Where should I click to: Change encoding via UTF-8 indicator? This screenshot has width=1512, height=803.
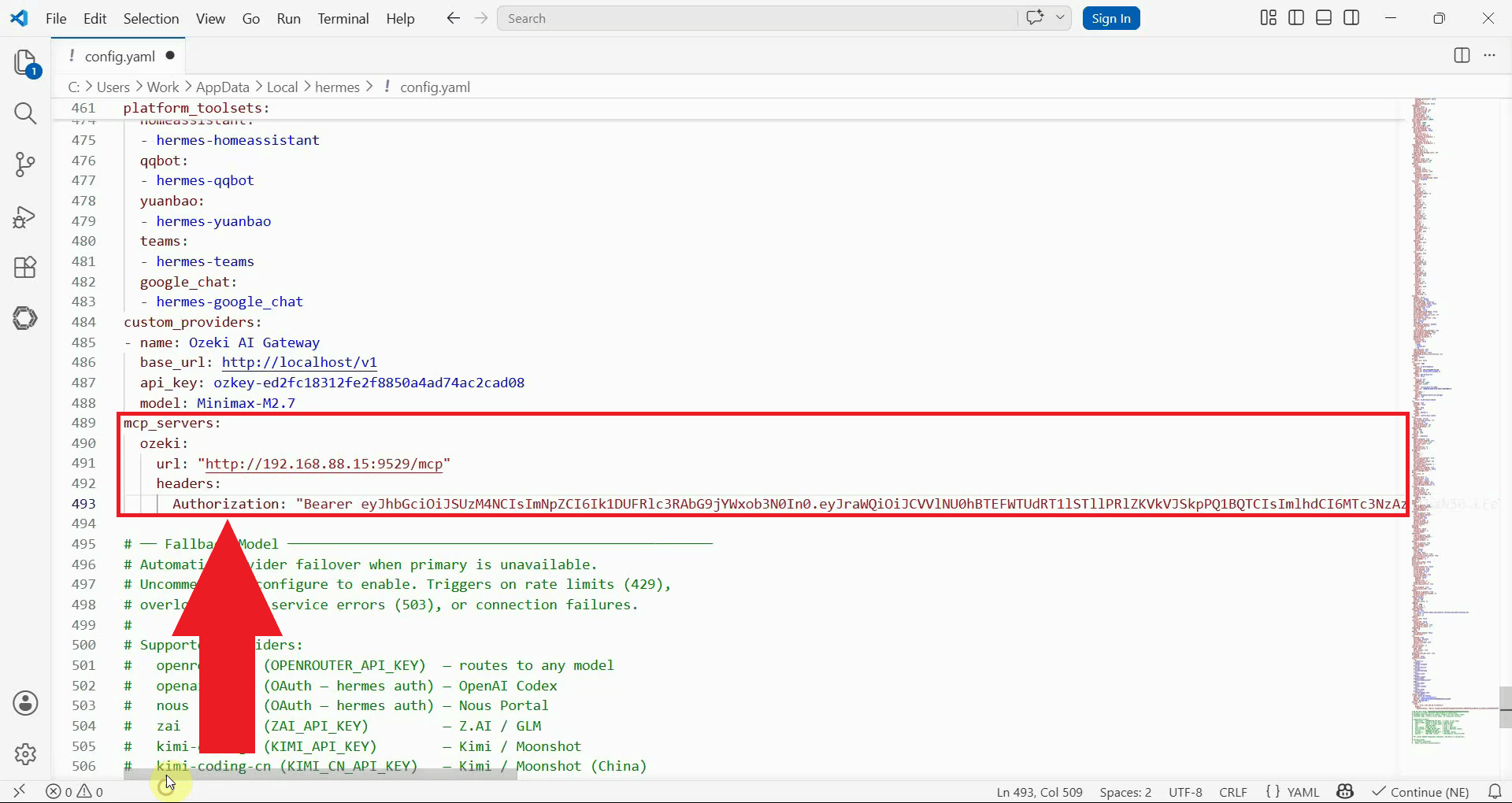(x=1185, y=792)
